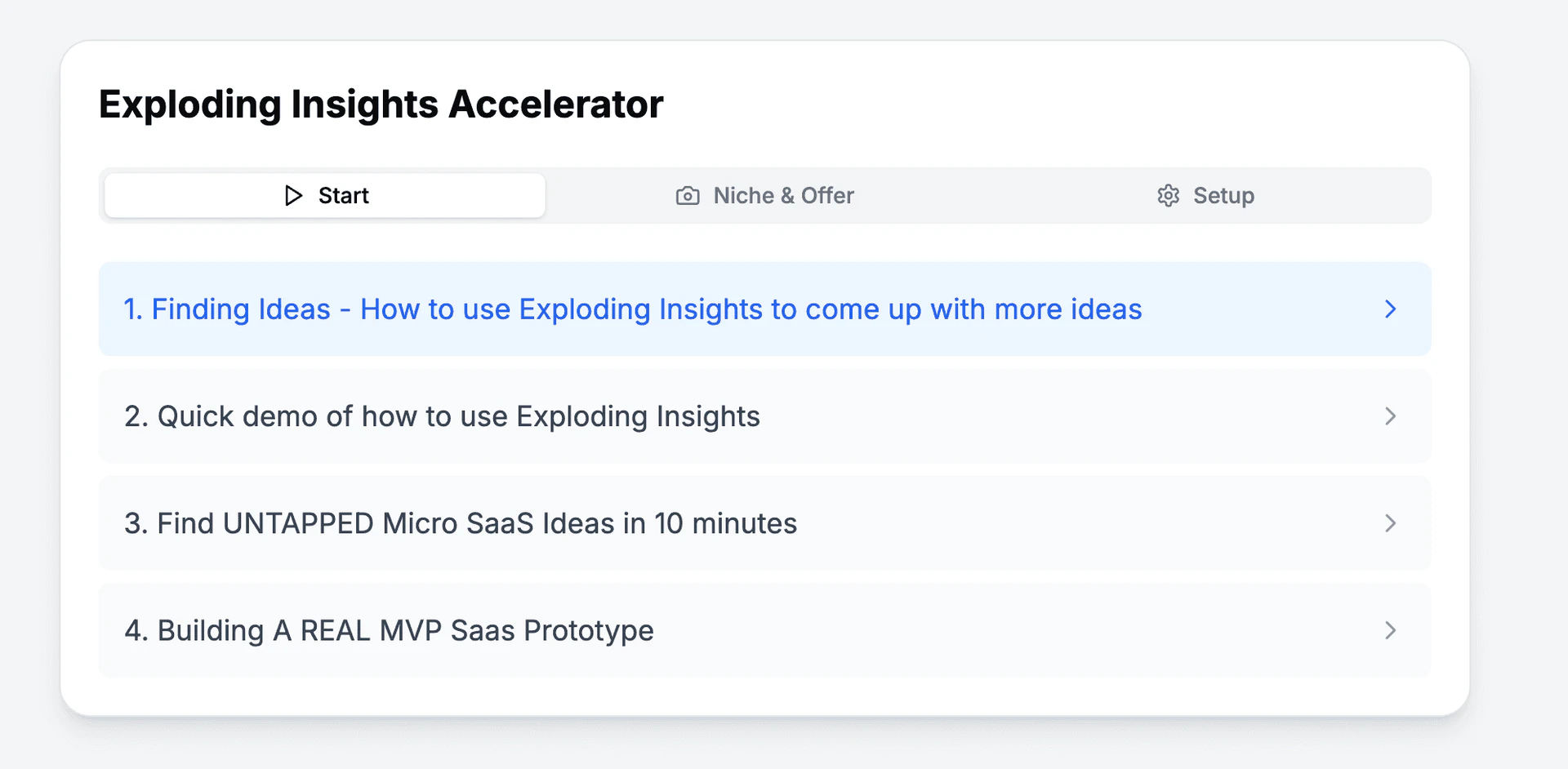The height and width of the screenshot is (769, 1568).
Task: Click the play icon on the Start tab
Action: [x=294, y=195]
